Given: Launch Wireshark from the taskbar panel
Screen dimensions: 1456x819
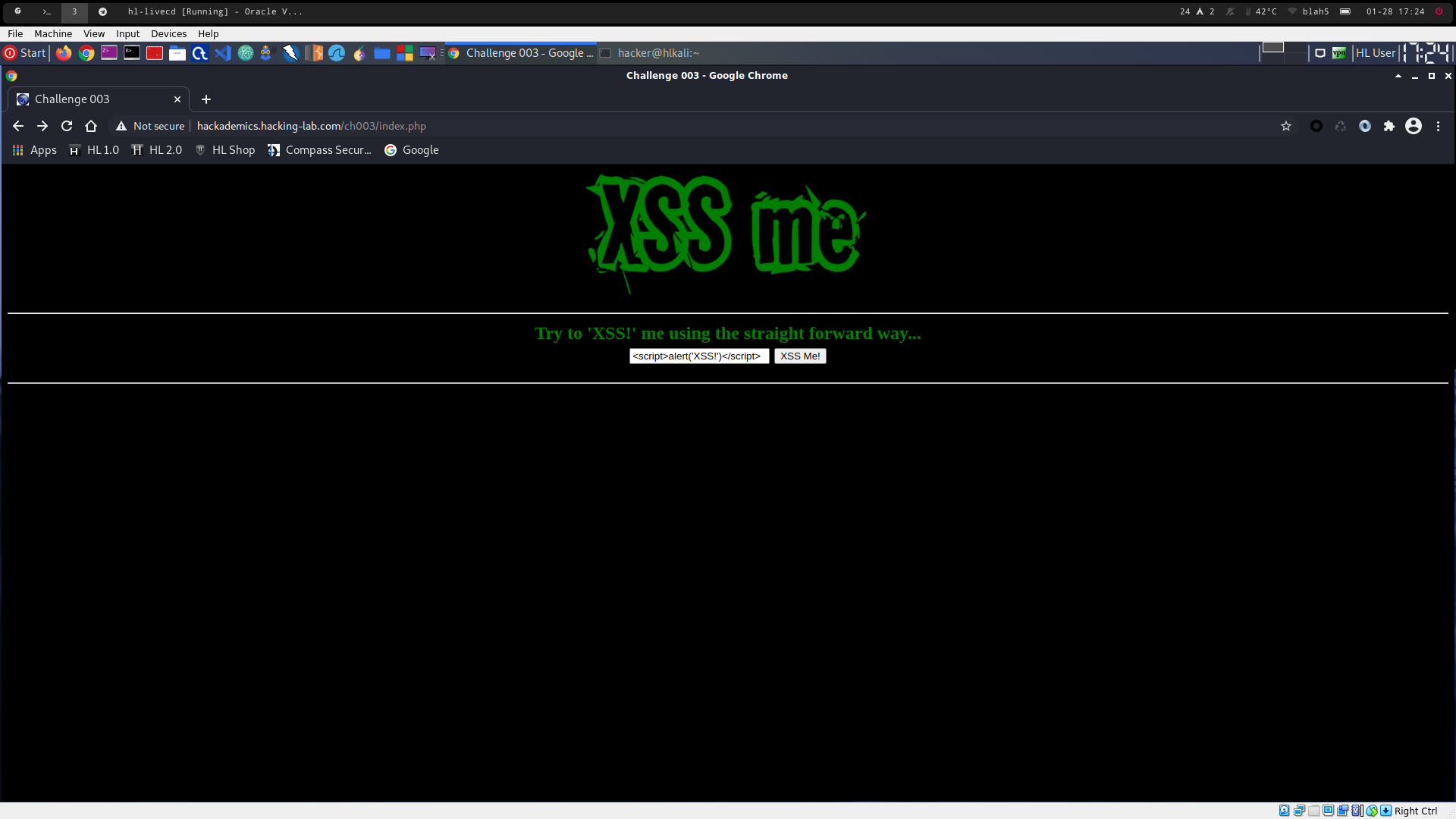Looking at the screenshot, I should 337,53.
